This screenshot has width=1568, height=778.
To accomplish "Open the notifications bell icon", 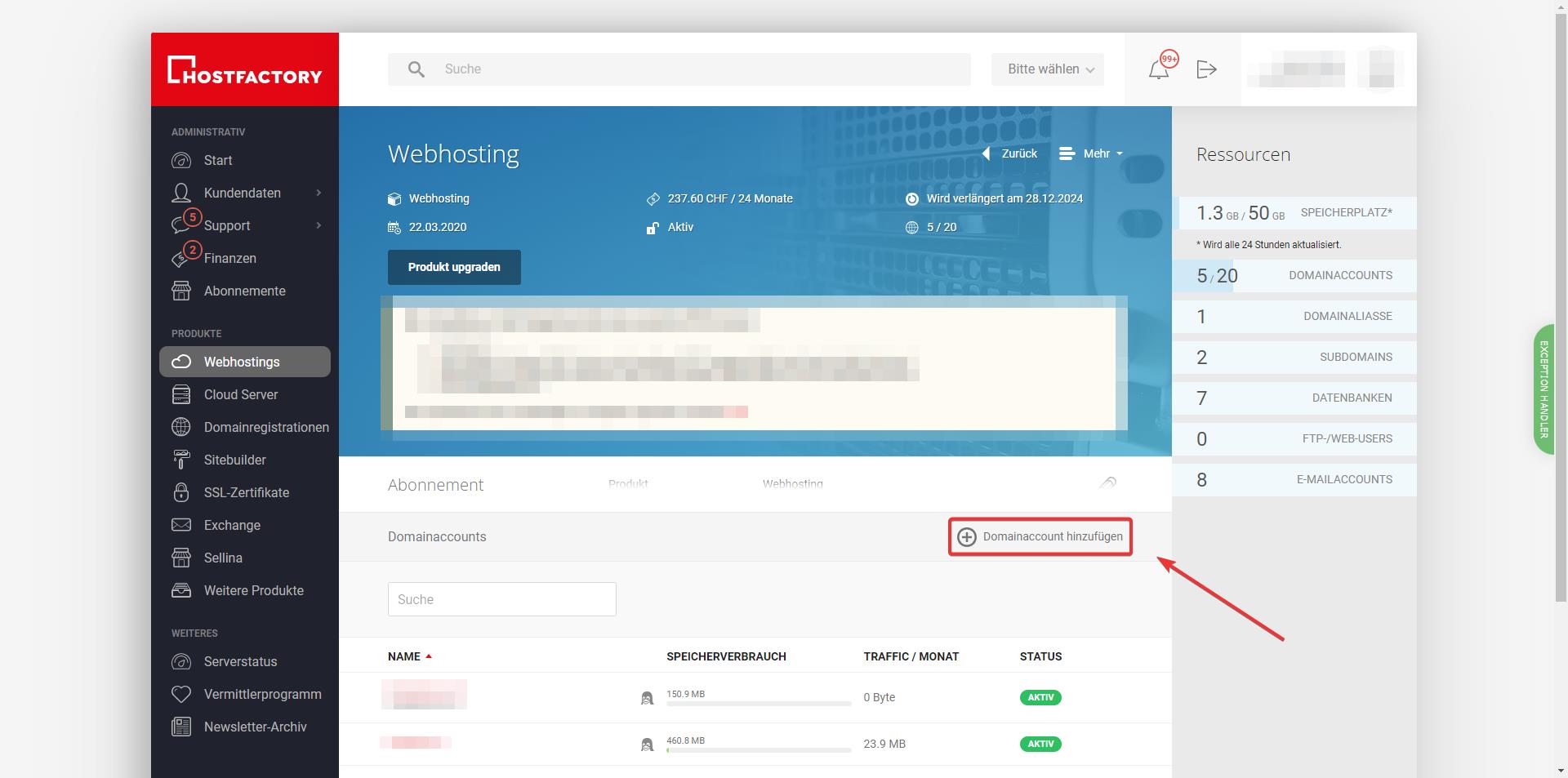I will pos(1158,69).
